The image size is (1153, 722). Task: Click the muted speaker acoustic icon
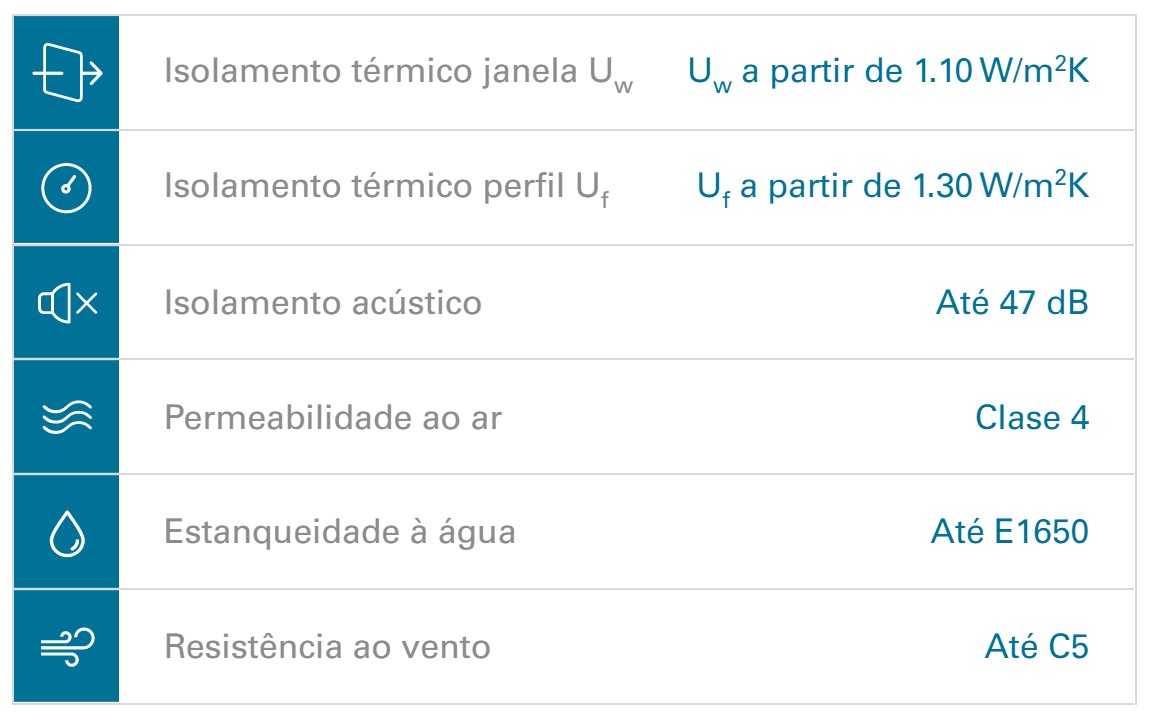pyautogui.click(x=68, y=303)
